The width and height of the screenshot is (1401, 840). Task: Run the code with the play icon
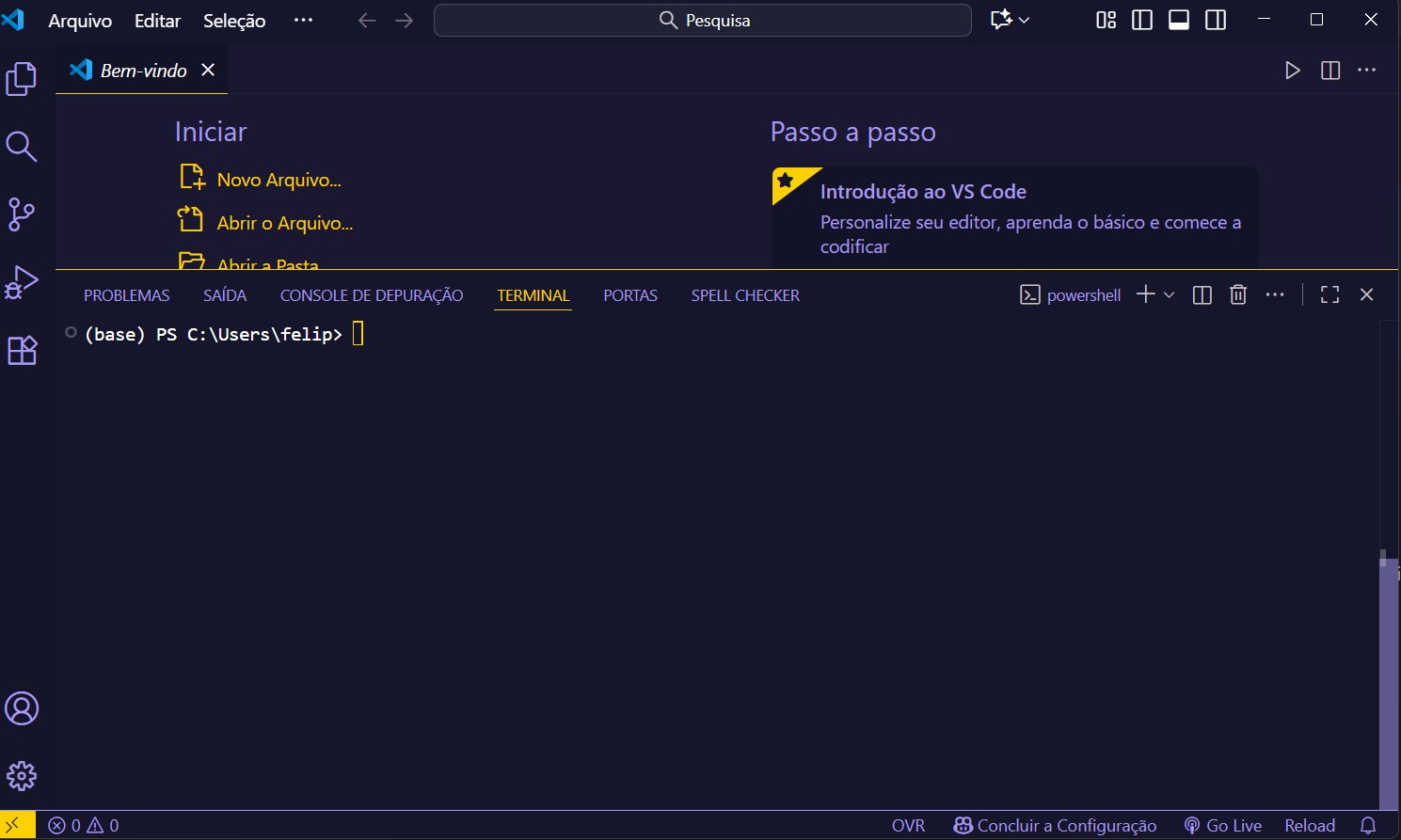(x=1292, y=70)
